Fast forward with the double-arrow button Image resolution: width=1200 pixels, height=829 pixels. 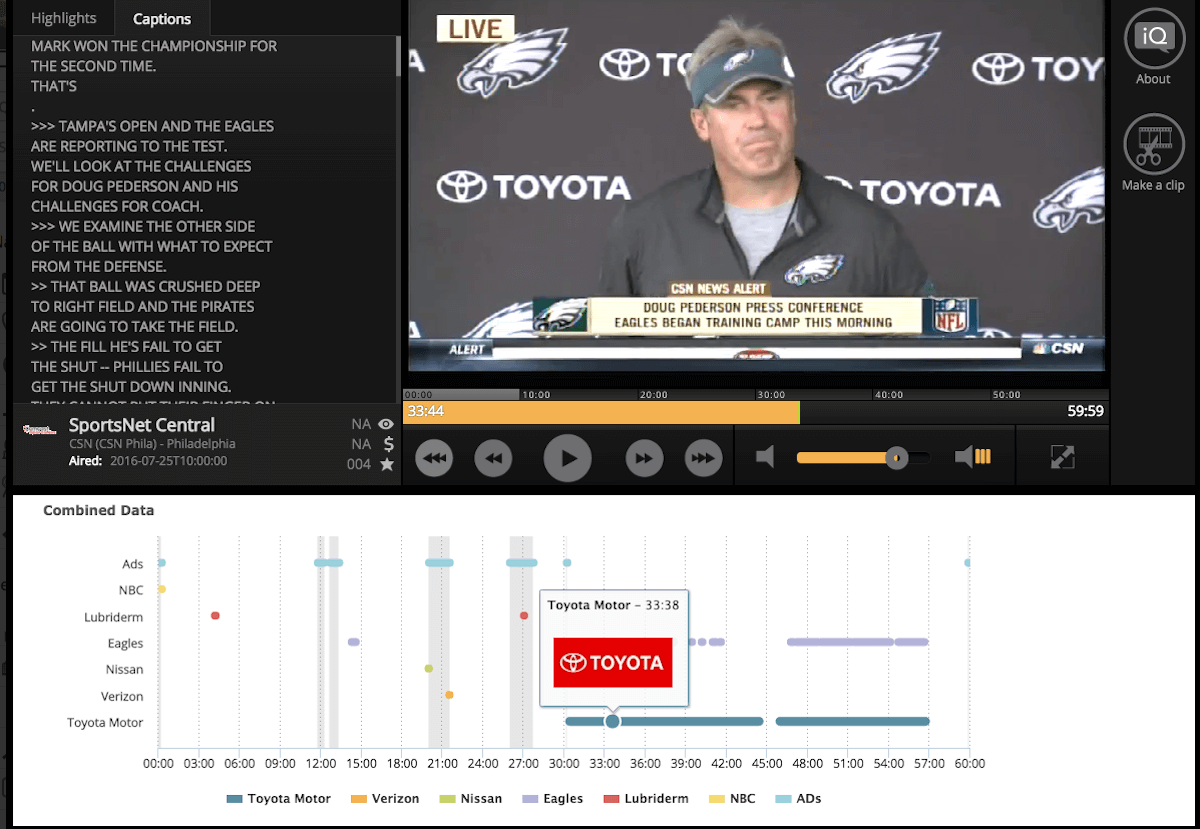[x=644, y=458]
